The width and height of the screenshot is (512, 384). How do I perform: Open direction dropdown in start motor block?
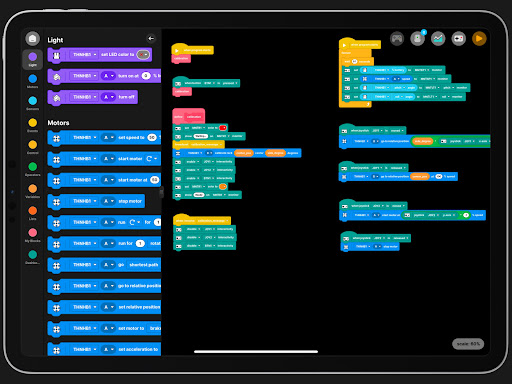tap(152, 159)
